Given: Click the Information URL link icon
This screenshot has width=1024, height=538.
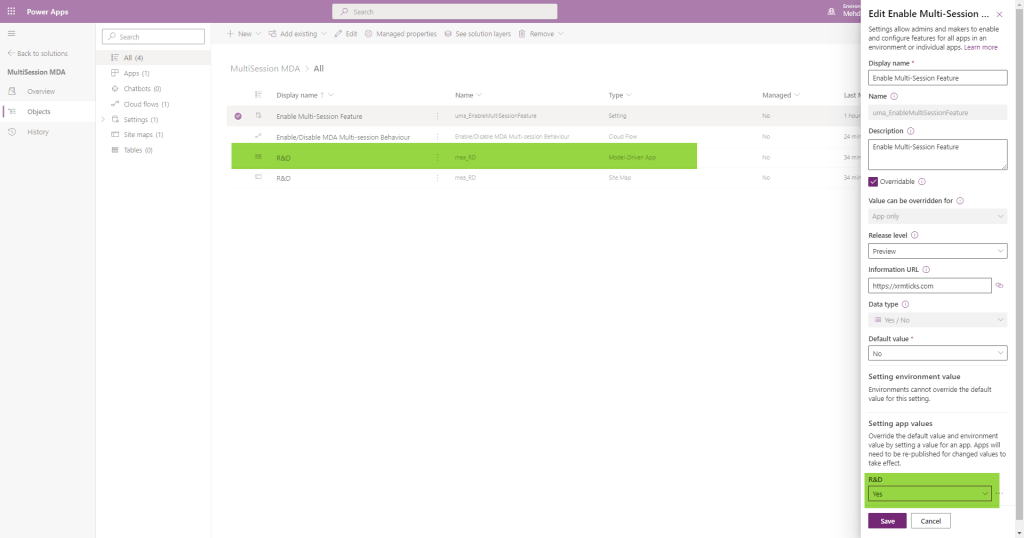Looking at the screenshot, I should click(x=999, y=286).
